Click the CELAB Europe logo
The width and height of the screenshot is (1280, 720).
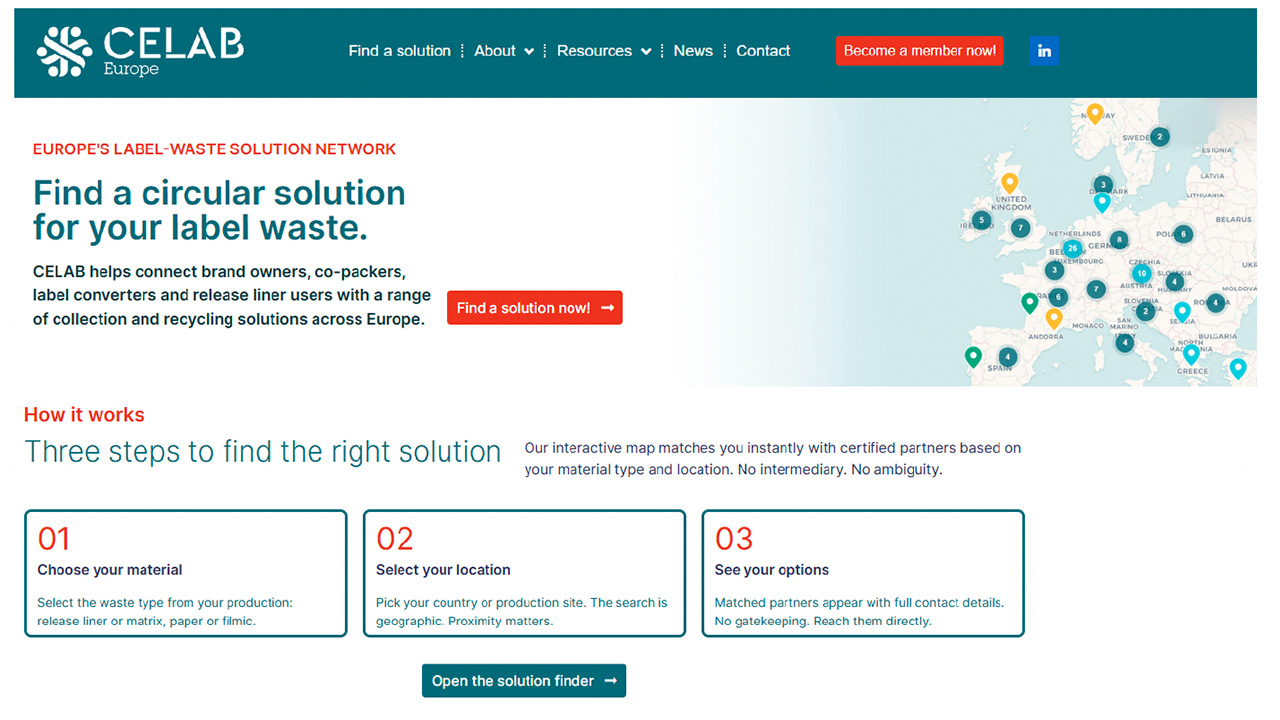pyautogui.click(x=141, y=51)
